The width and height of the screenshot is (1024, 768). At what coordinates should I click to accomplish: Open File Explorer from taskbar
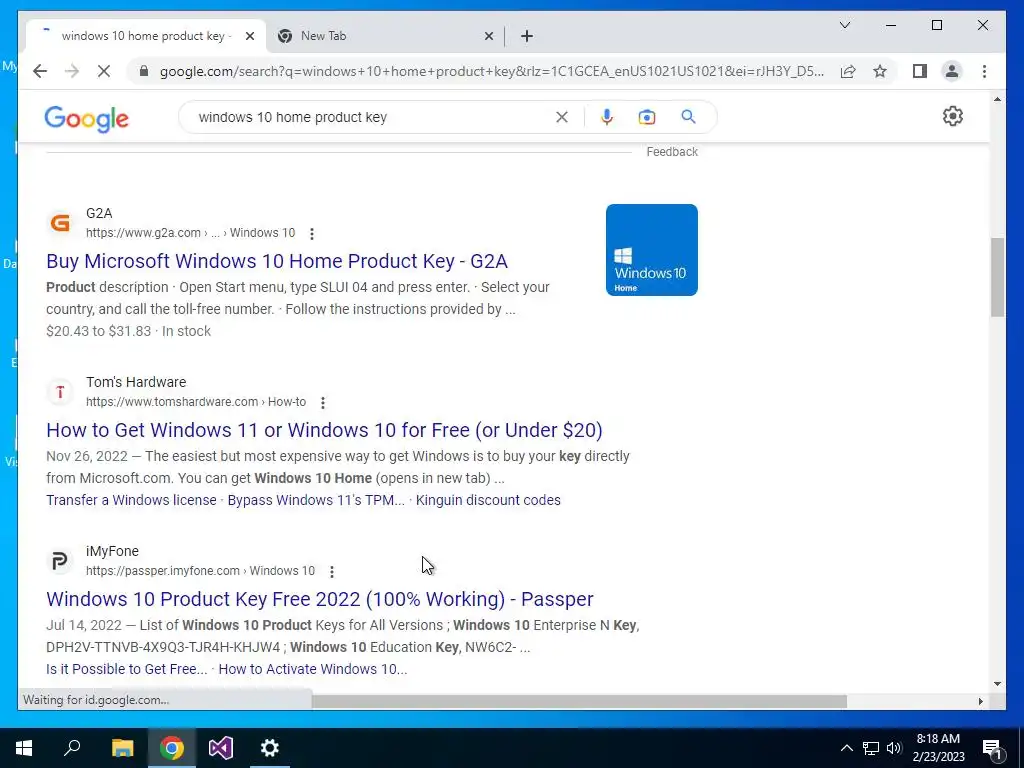[x=122, y=748]
